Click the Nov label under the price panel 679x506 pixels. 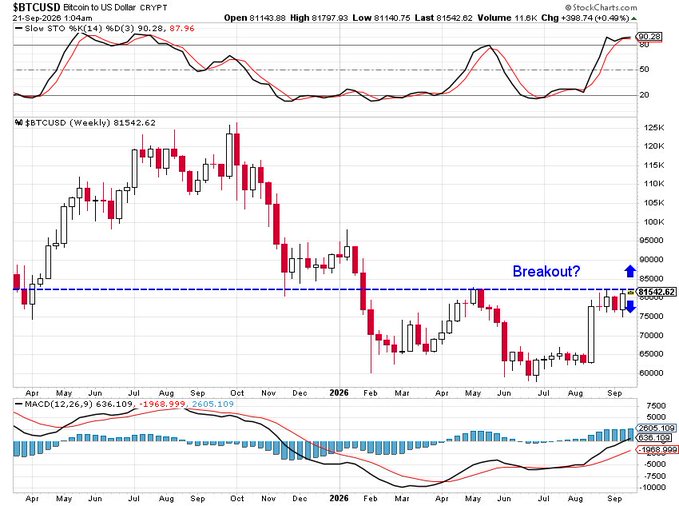tap(268, 393)
